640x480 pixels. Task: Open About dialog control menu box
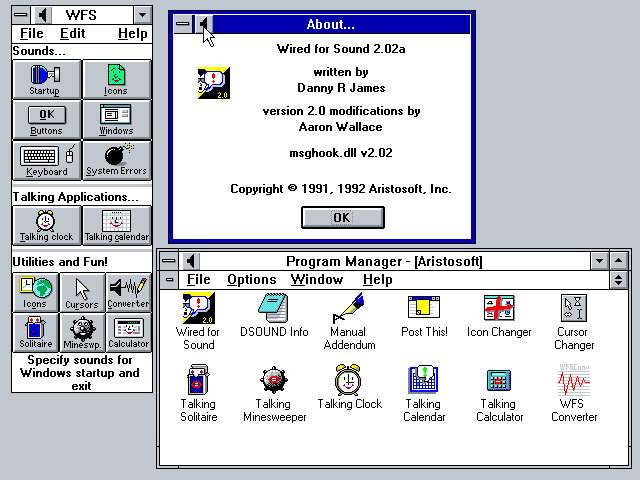pos(182,24)
